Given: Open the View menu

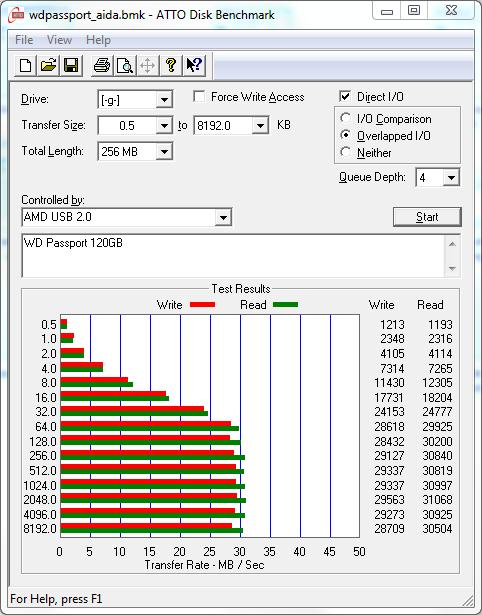Looking at the screenshot, I should [x=59, y=40].
